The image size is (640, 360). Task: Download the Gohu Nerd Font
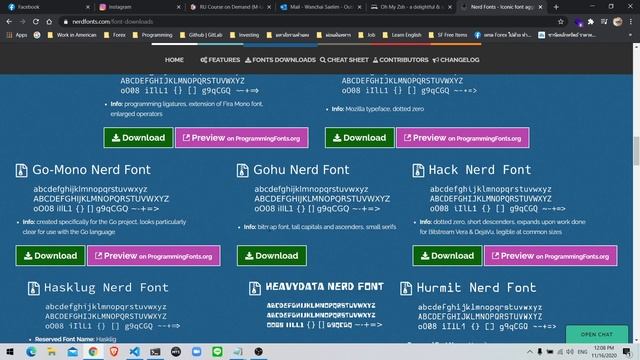(x=271, y=256)
